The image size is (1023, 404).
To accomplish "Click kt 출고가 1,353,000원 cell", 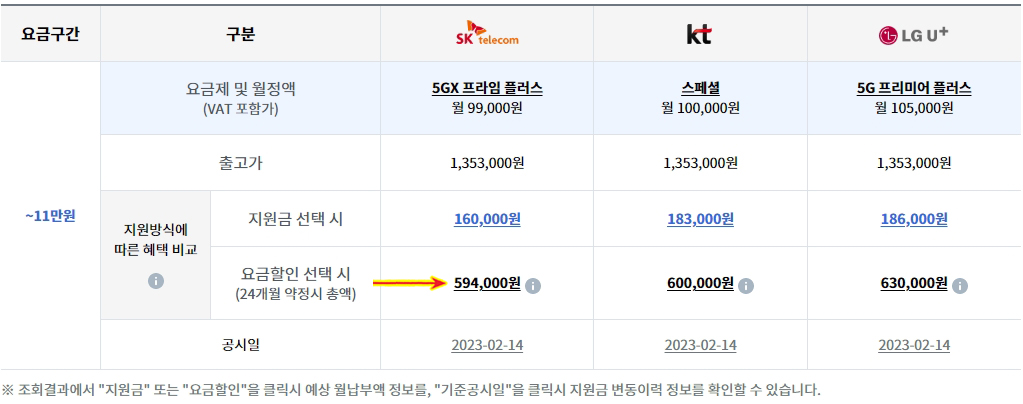I will [x=700, y=163].
